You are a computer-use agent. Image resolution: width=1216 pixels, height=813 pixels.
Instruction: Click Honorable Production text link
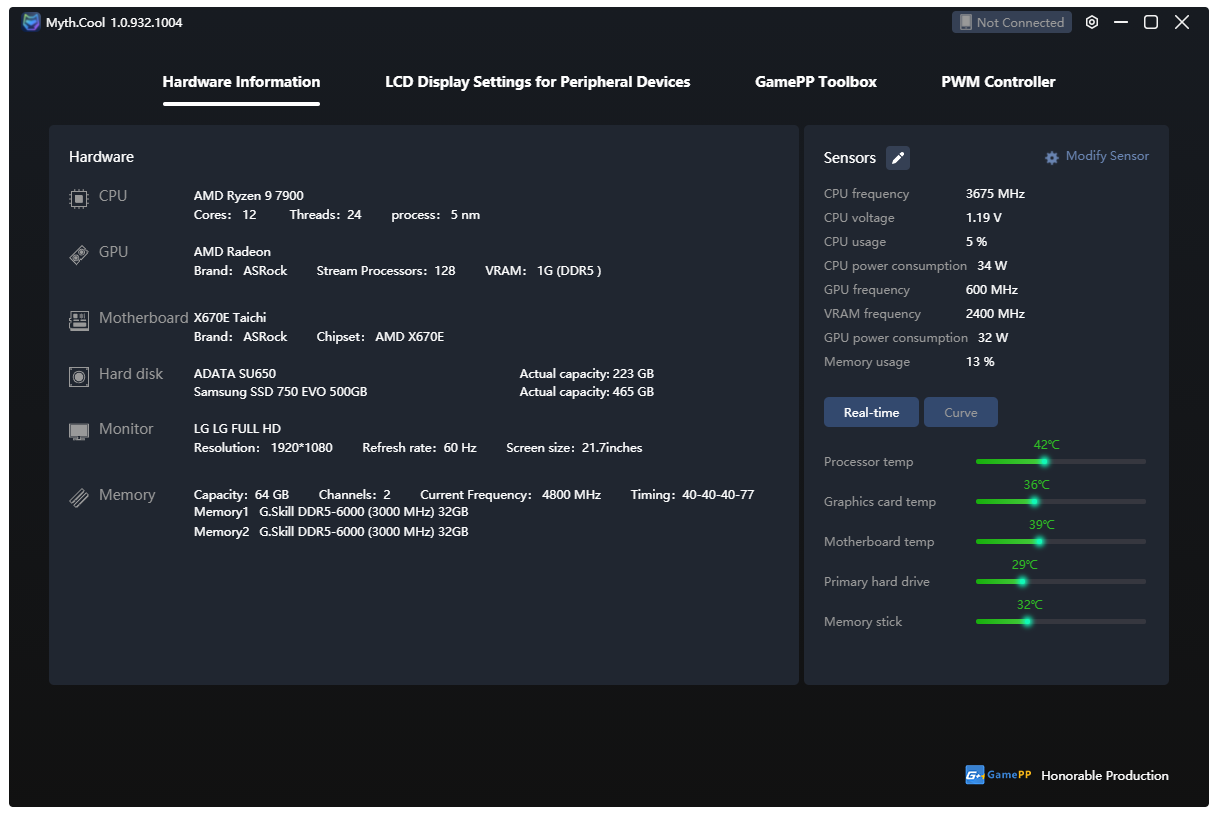tap(1105, 775)
